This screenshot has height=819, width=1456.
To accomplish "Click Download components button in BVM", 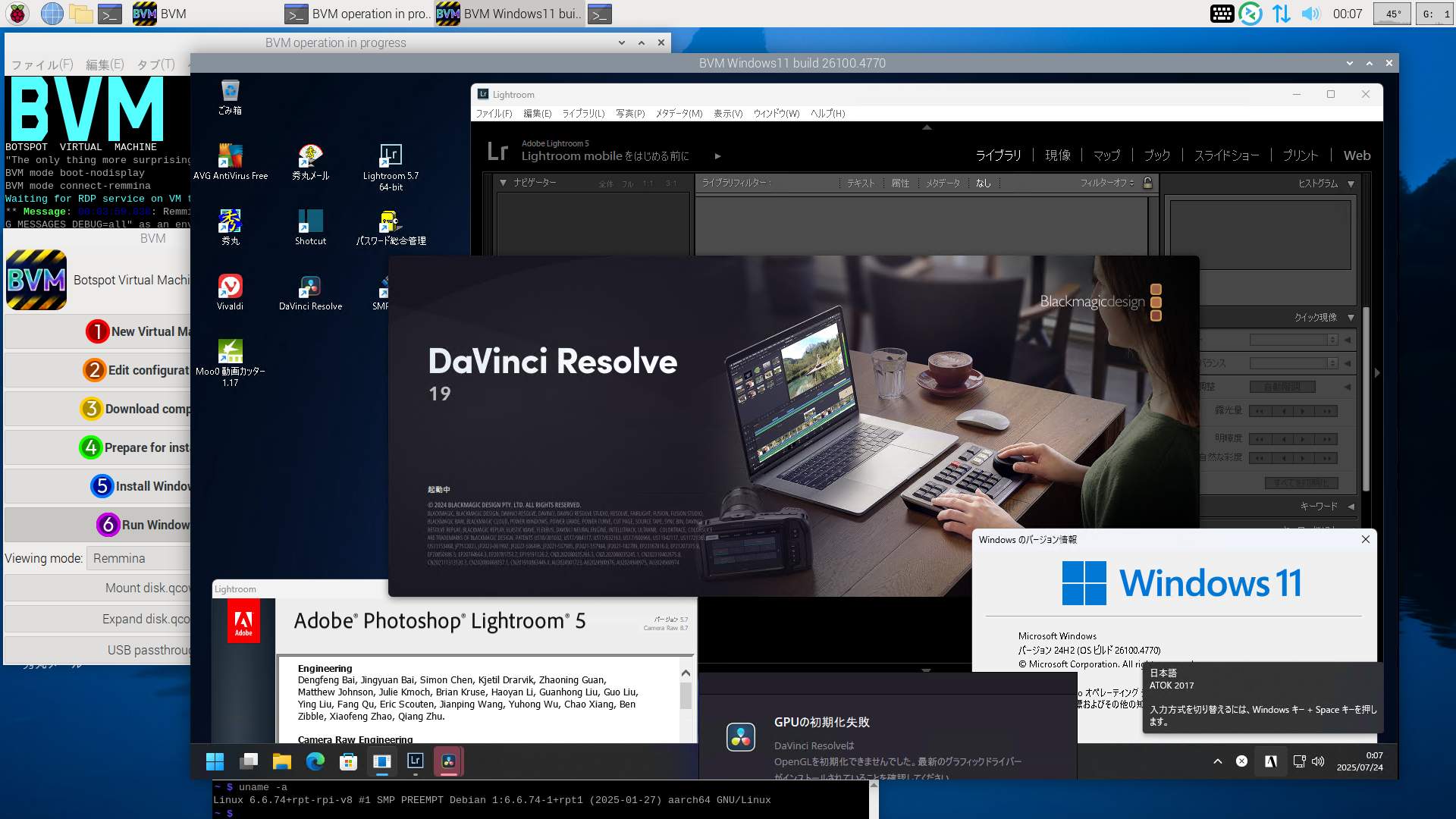I will 97,409.
